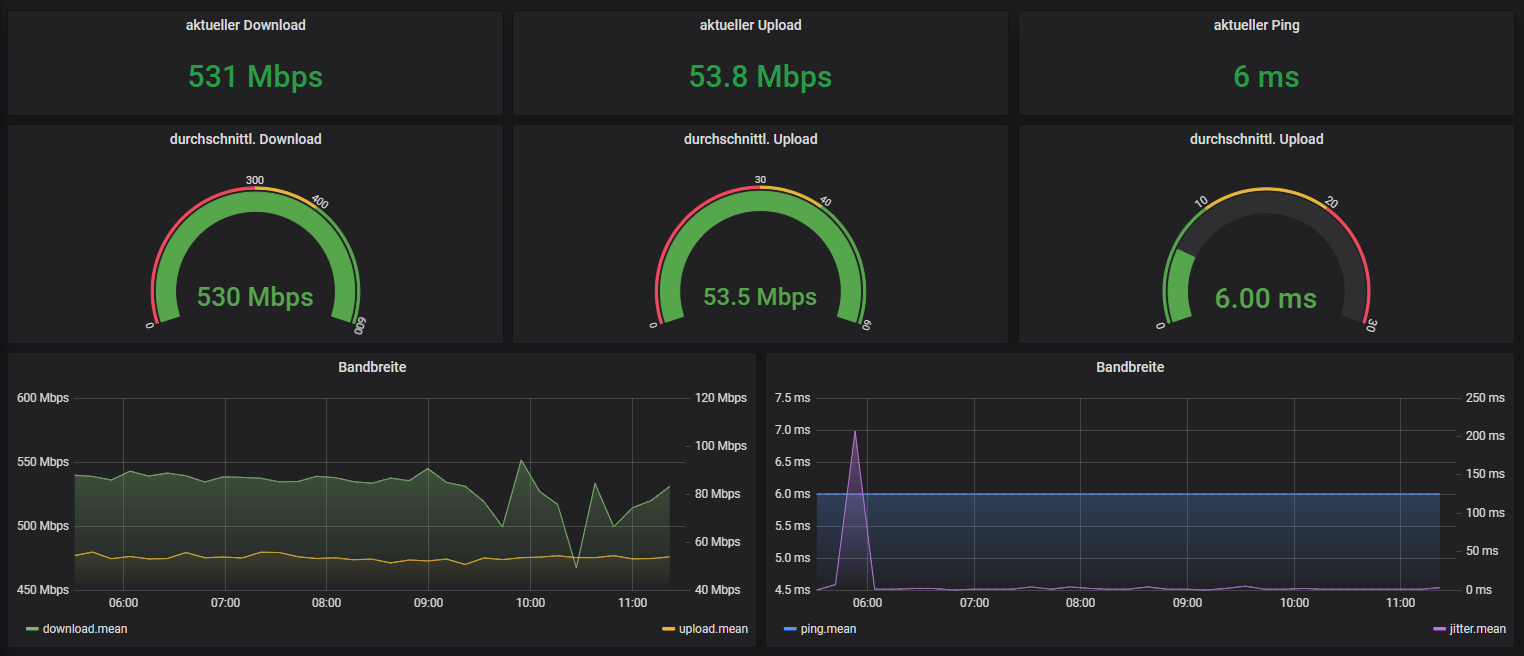Open the title above the 6.00 ms gauge
The height and width of the screenshot is (656, 1524).
pos(1256,139)
